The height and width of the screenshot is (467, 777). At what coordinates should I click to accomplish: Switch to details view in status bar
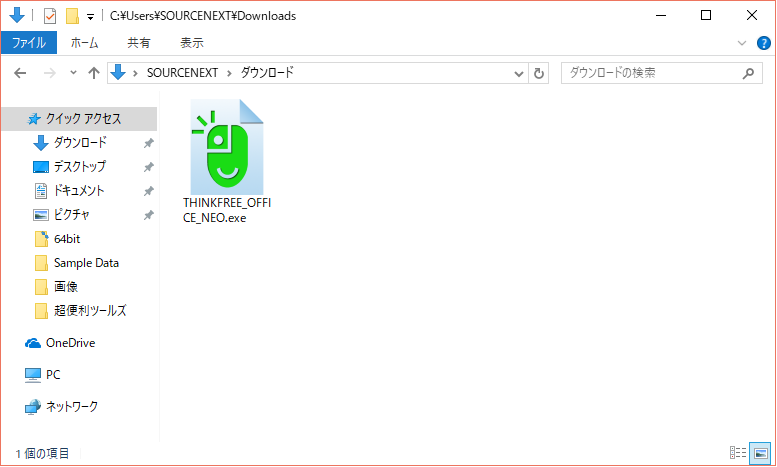pyautogui.click(x=738, y=452)
